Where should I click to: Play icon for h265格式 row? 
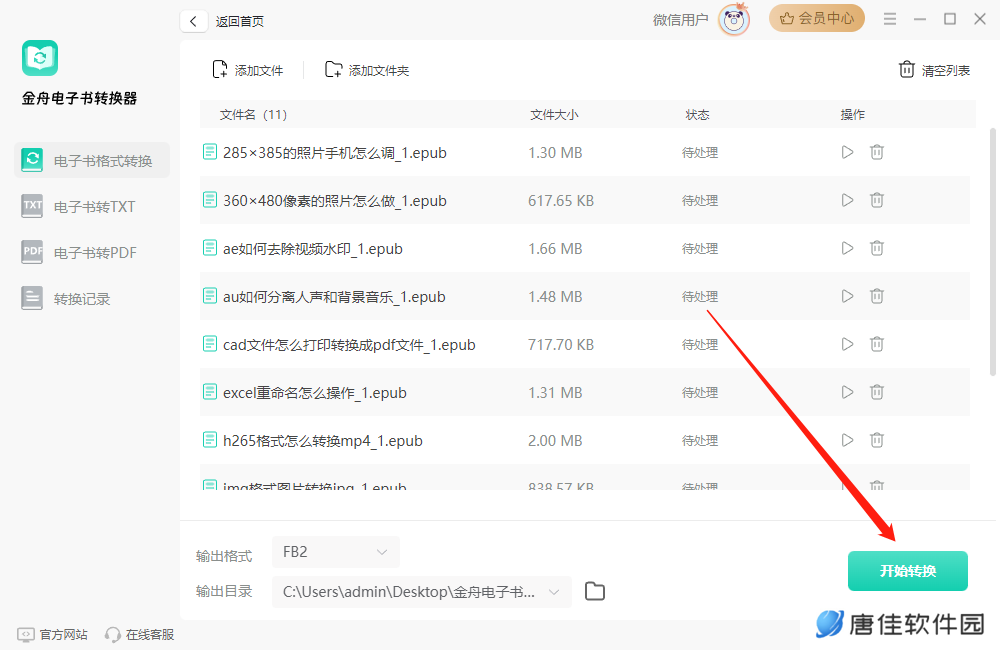[847, 440]
